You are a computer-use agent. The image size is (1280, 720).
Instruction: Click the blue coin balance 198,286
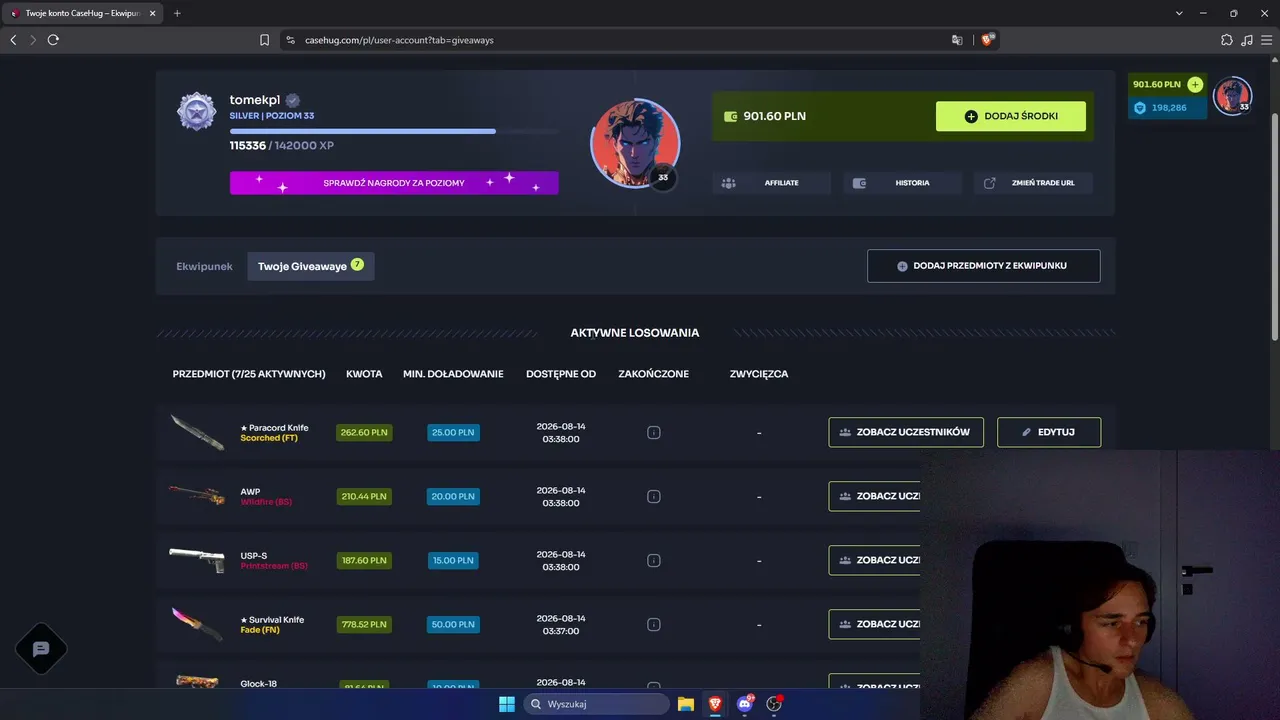1168,107
